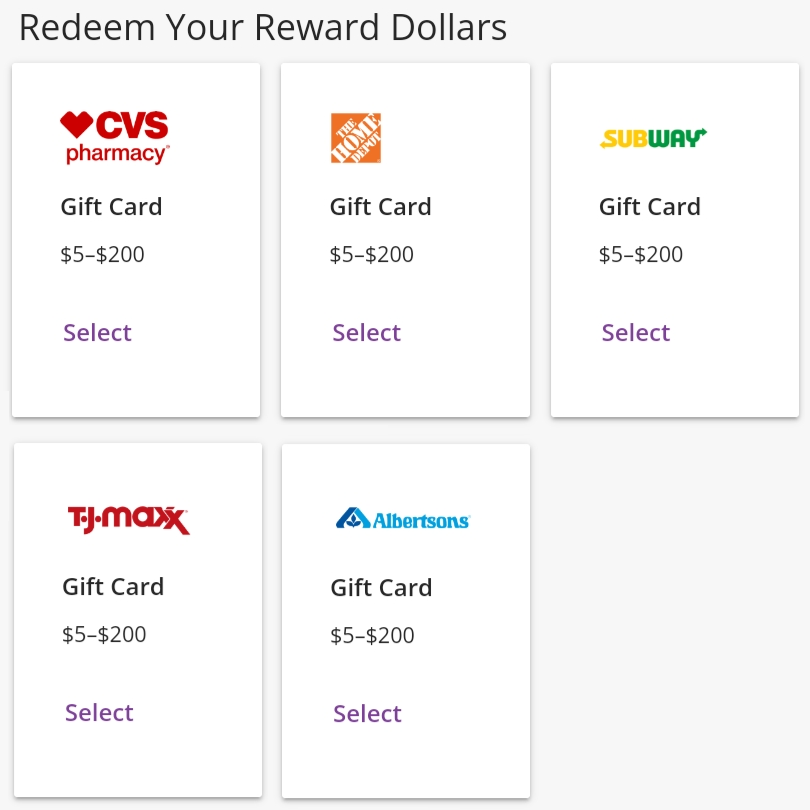Click Gift Card title under CVS logo

pos(111,207)
